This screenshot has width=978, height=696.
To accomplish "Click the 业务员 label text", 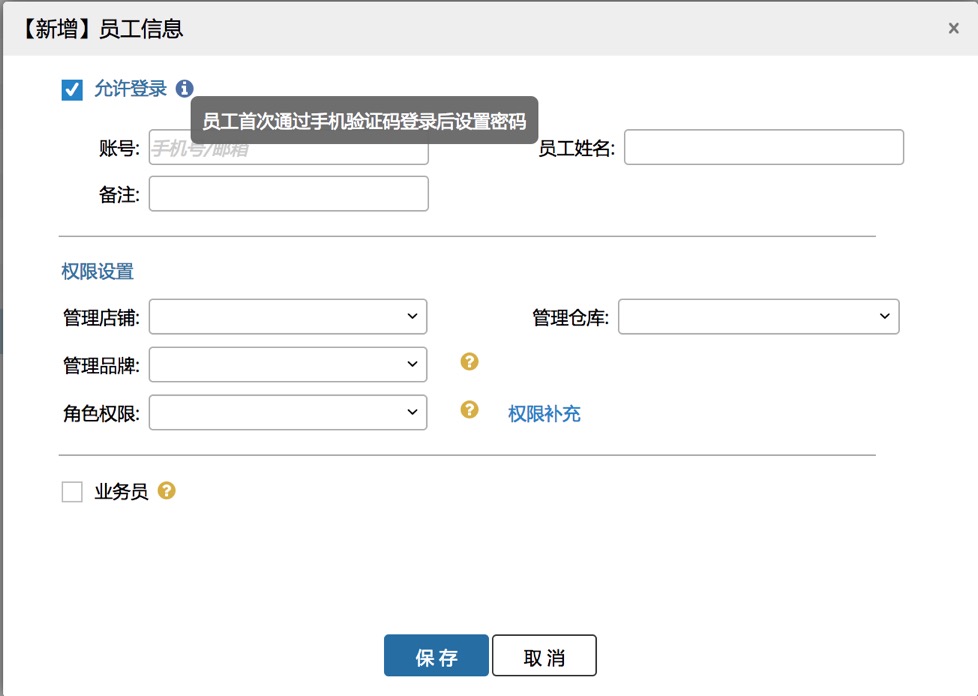I will pyautogui.click(x=121, y=492).
